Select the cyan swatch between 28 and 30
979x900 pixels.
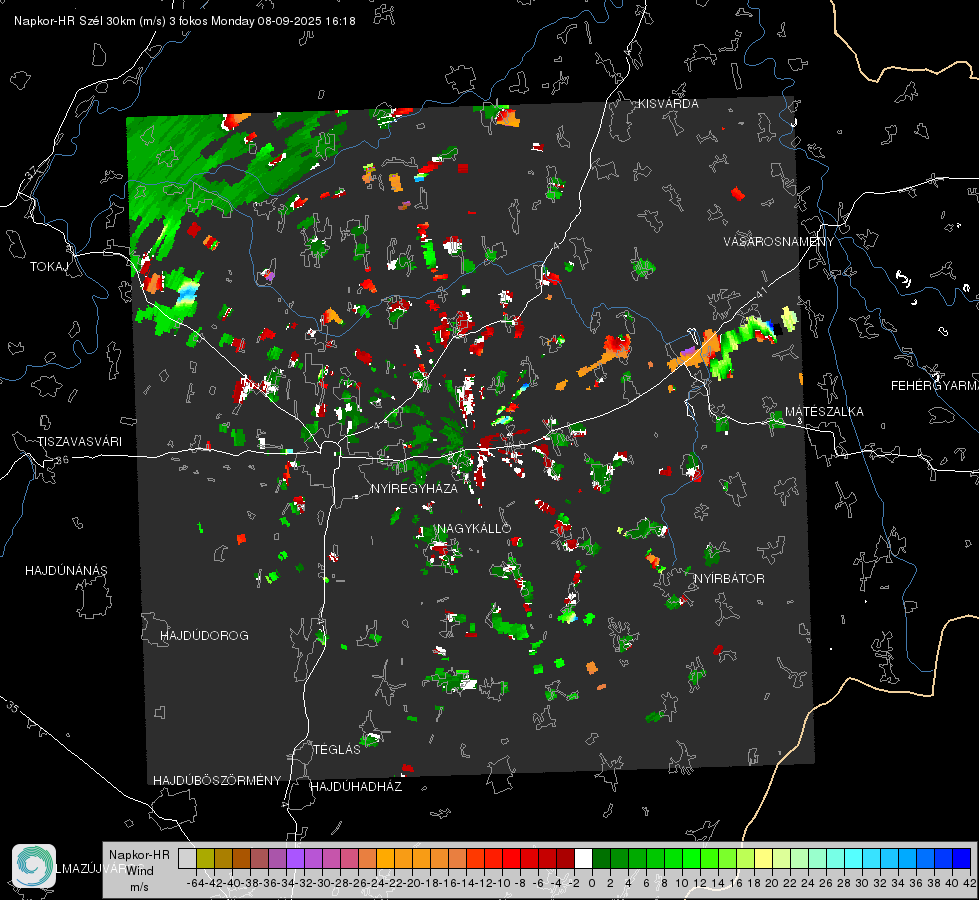853,858
